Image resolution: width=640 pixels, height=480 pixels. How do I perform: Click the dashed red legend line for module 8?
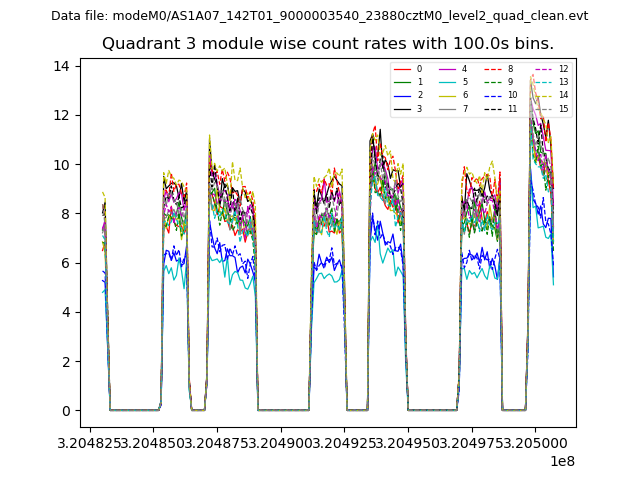(x=492, y=69)
